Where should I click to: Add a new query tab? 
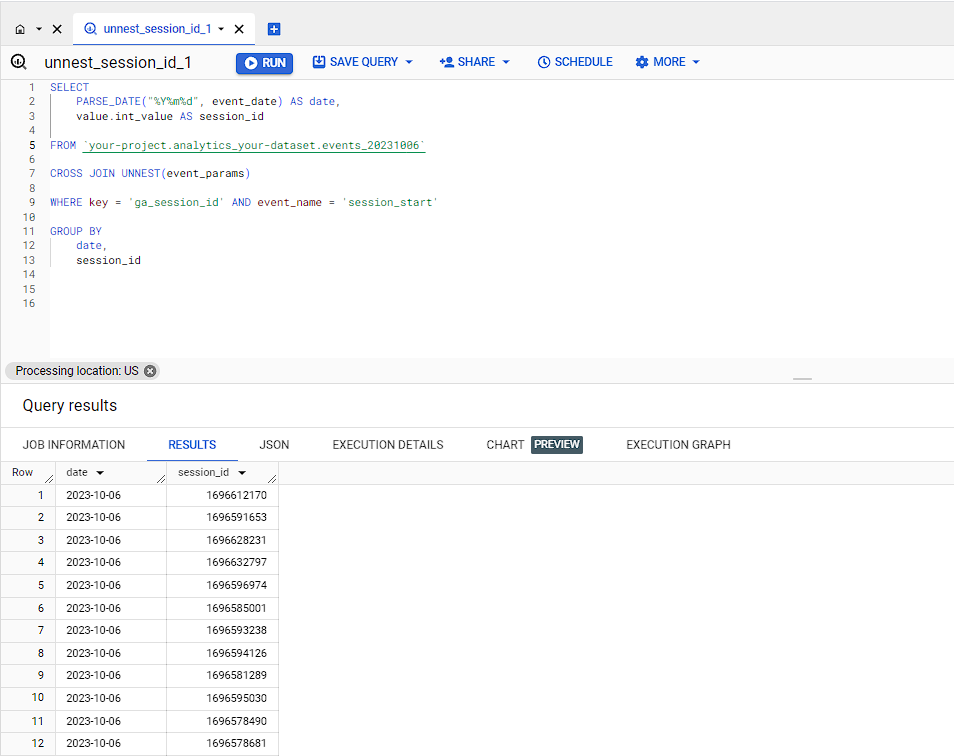coord(274,29)
